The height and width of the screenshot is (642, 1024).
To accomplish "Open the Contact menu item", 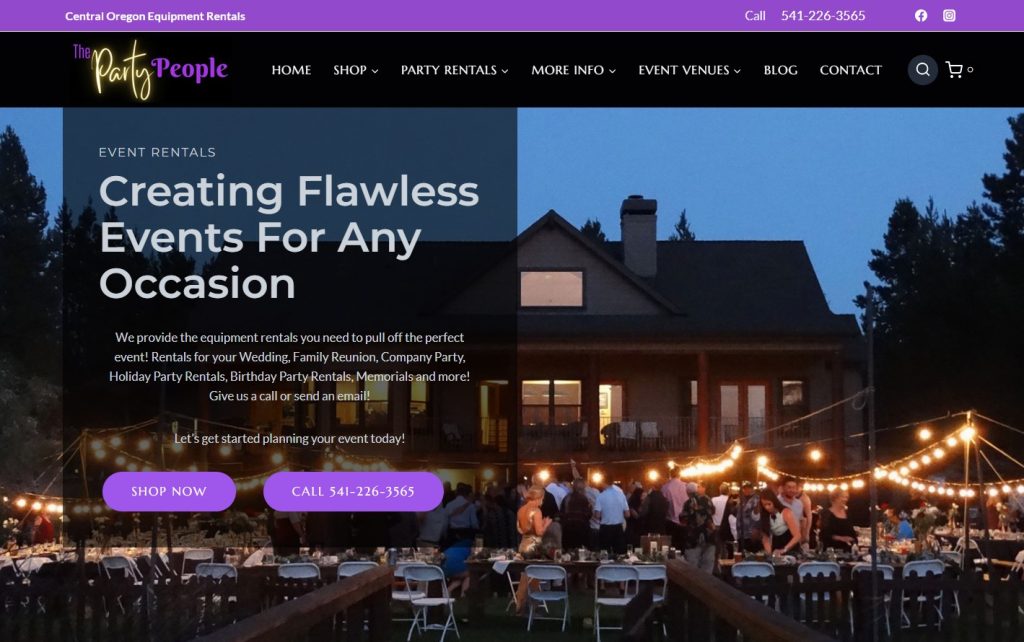I will (850, 70).
